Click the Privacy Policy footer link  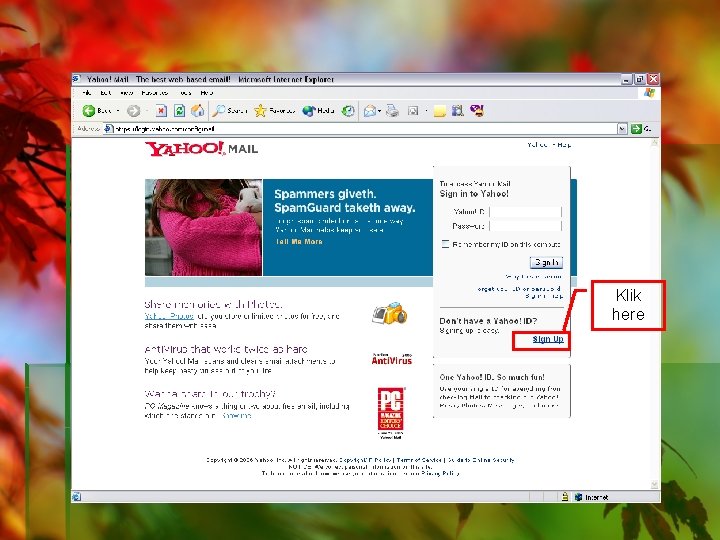point(440,473)
